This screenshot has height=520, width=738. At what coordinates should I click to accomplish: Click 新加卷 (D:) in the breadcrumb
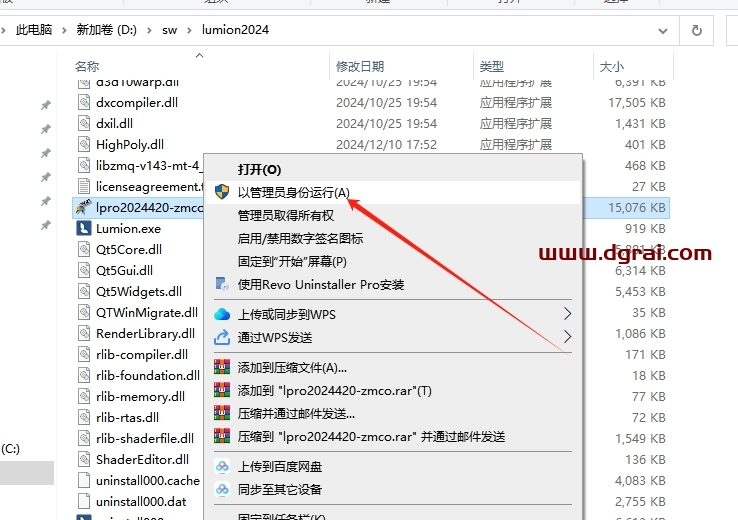click(x=106, y=30)
